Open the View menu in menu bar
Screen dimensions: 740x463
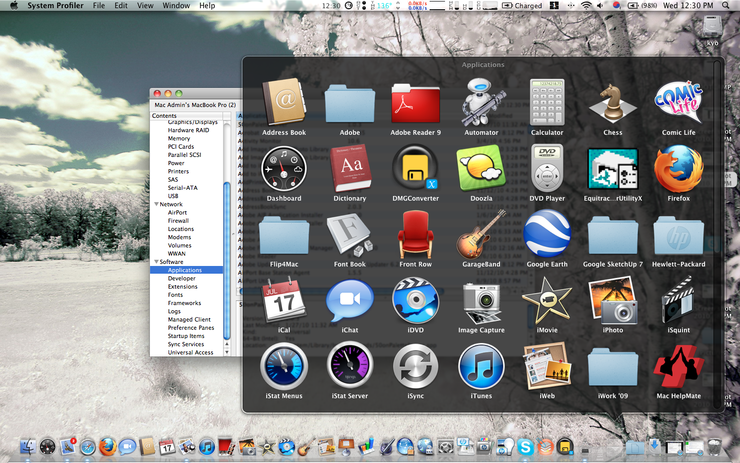click(x=145, y=6)
